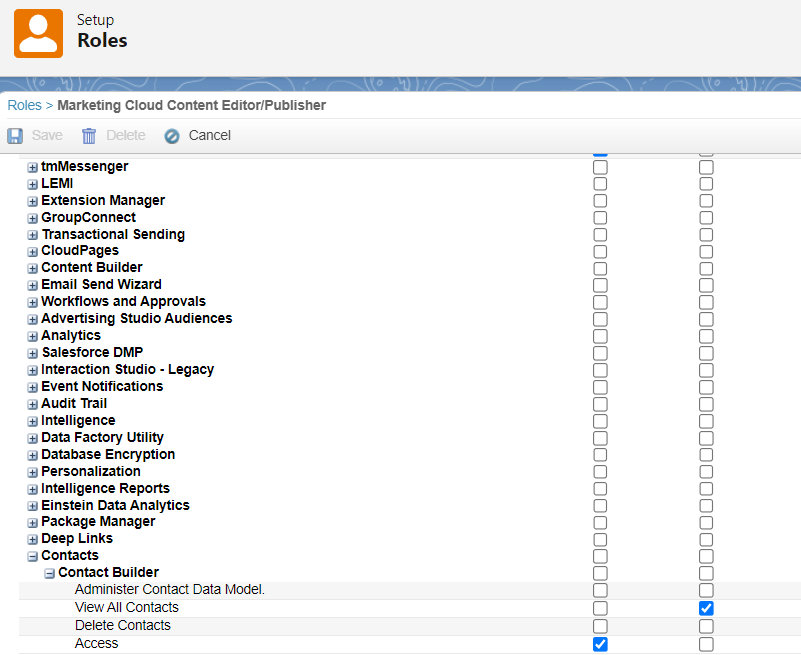Collapse the Contact Builder node
The image size is (801, 655).
[50, 573]
